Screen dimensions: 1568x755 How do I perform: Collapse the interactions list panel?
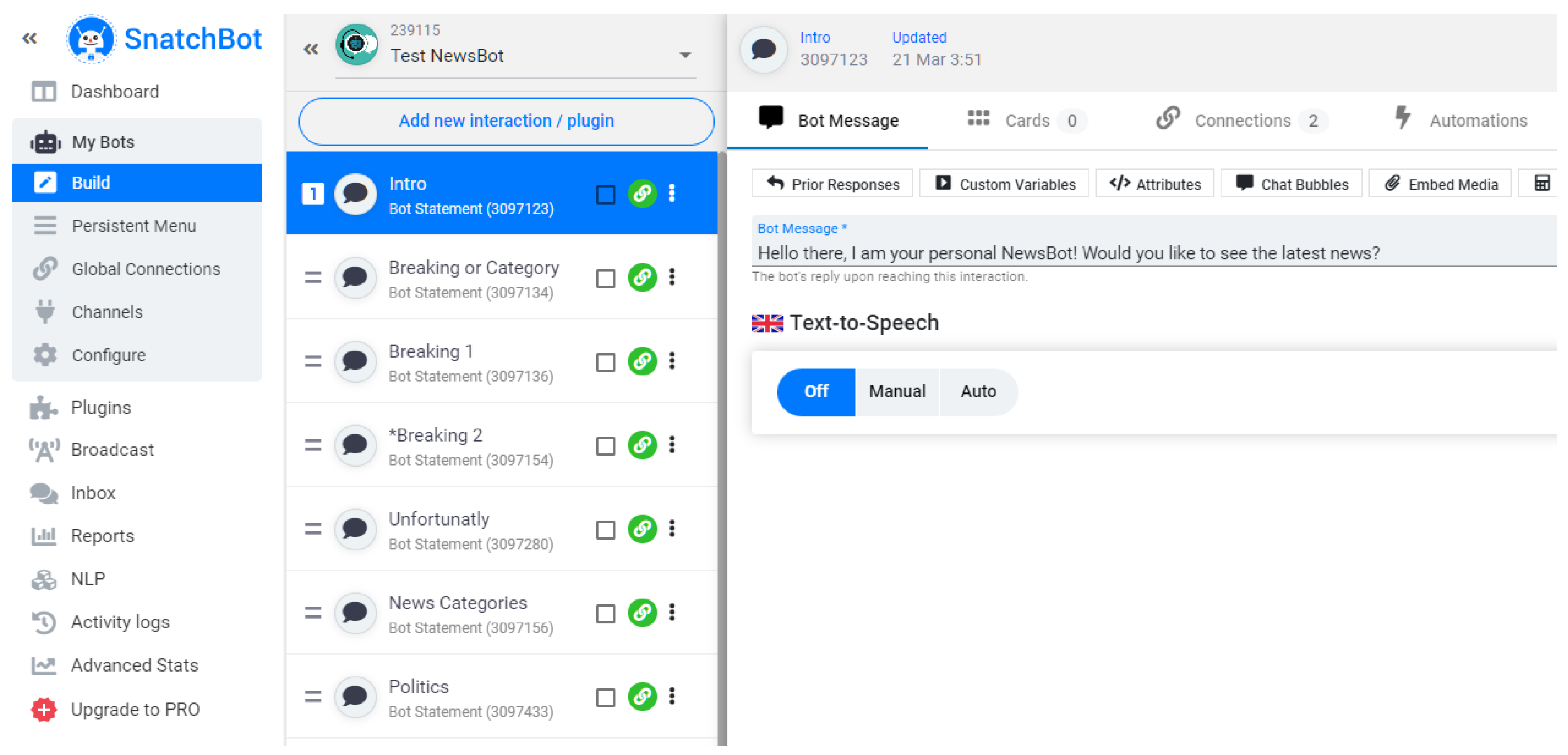[x=310, y=50]
